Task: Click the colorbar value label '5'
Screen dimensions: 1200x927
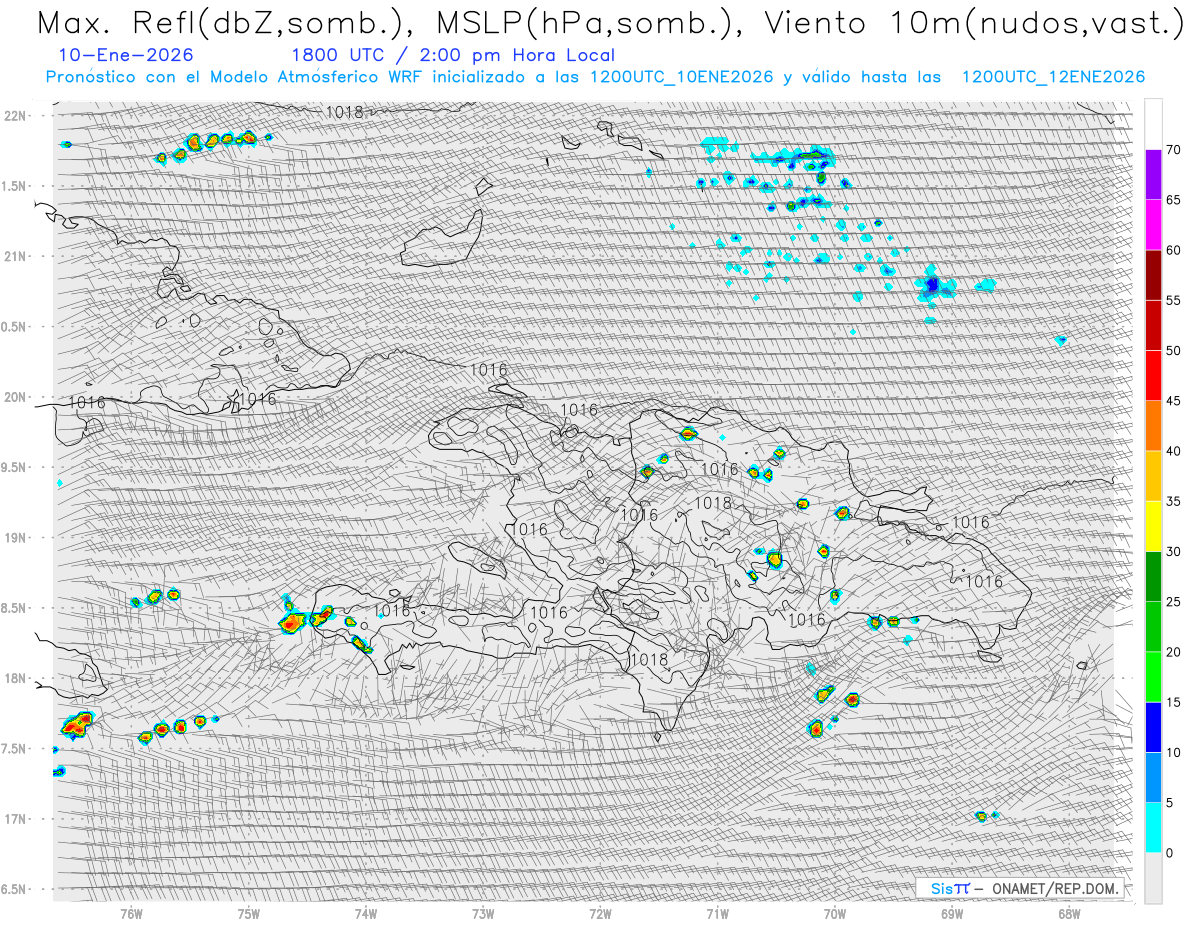Action: [1169, 803]
